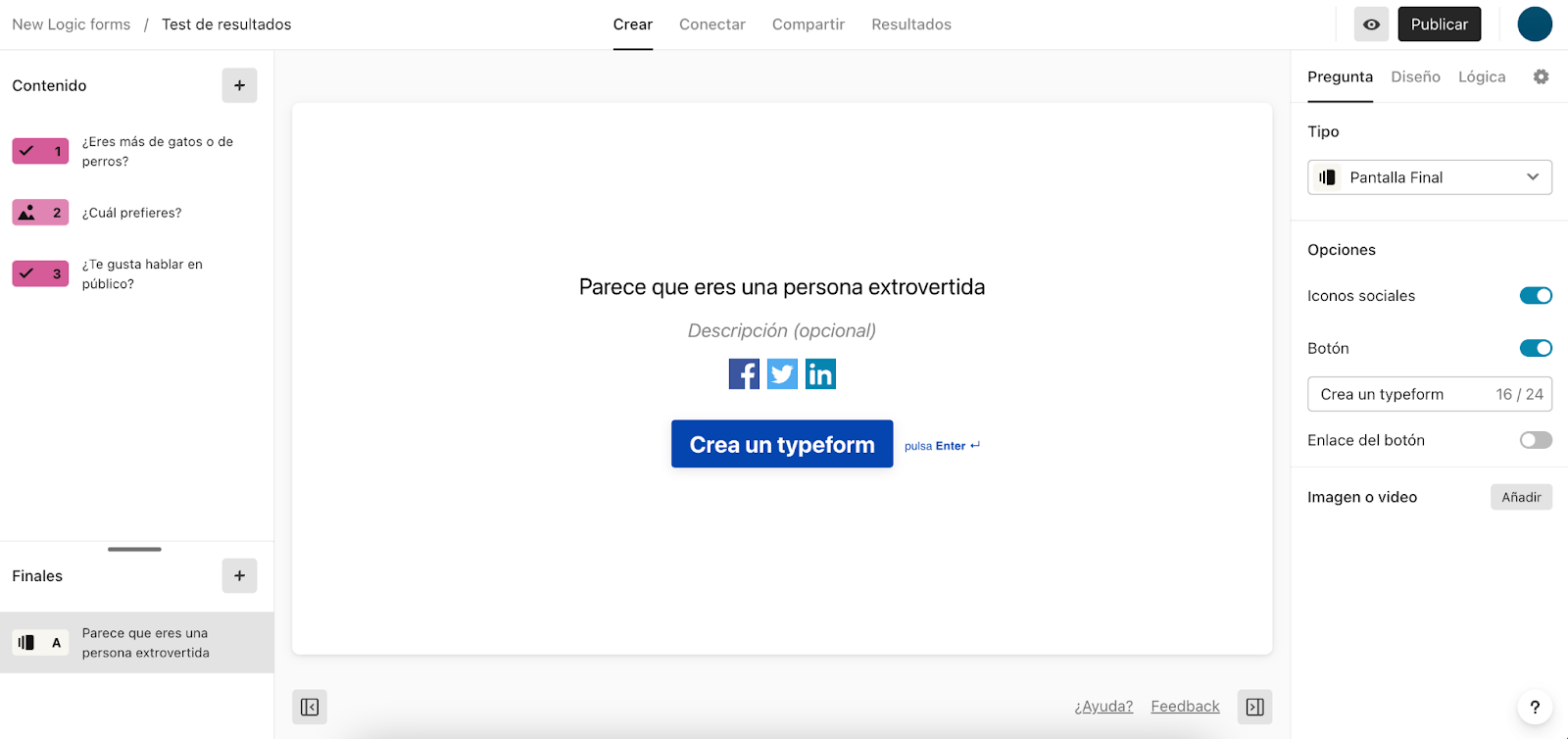Switch to the Conectar tab
This screenshot has width=1568, height=739.
point(712,25)
